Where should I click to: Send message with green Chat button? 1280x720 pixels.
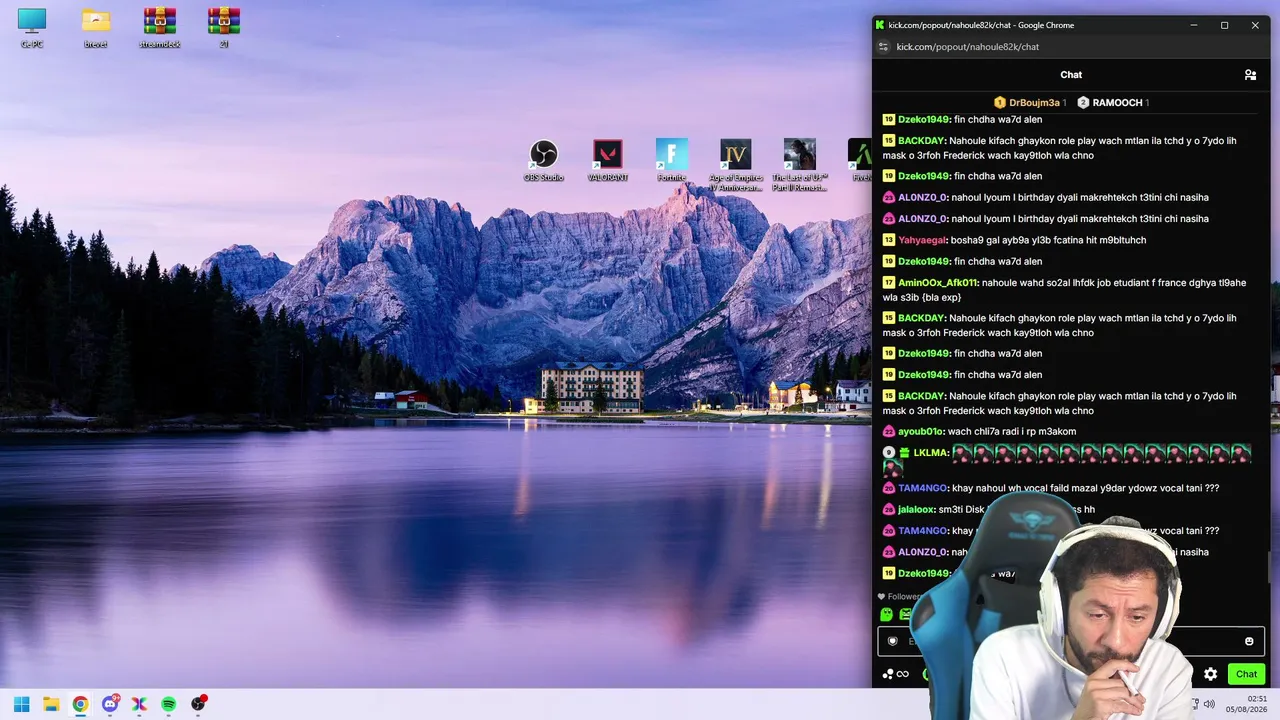1246,674
